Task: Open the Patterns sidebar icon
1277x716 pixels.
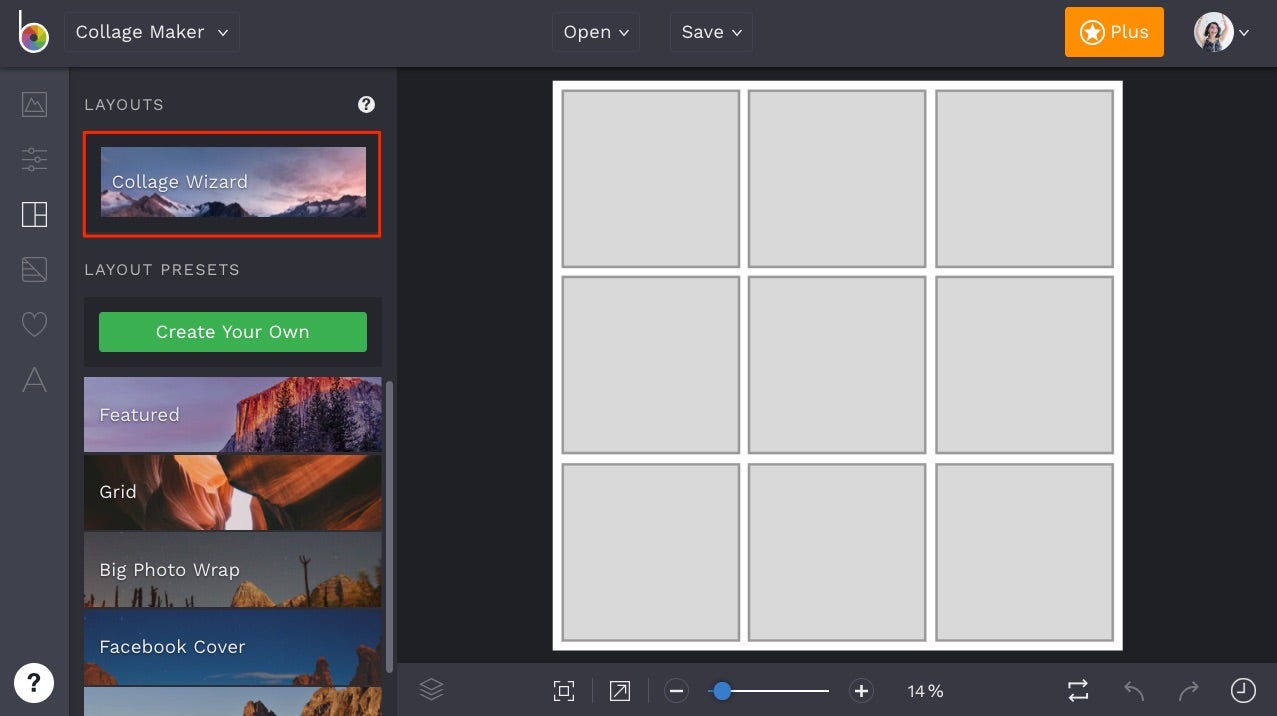Action: click(x=34, y=269)
